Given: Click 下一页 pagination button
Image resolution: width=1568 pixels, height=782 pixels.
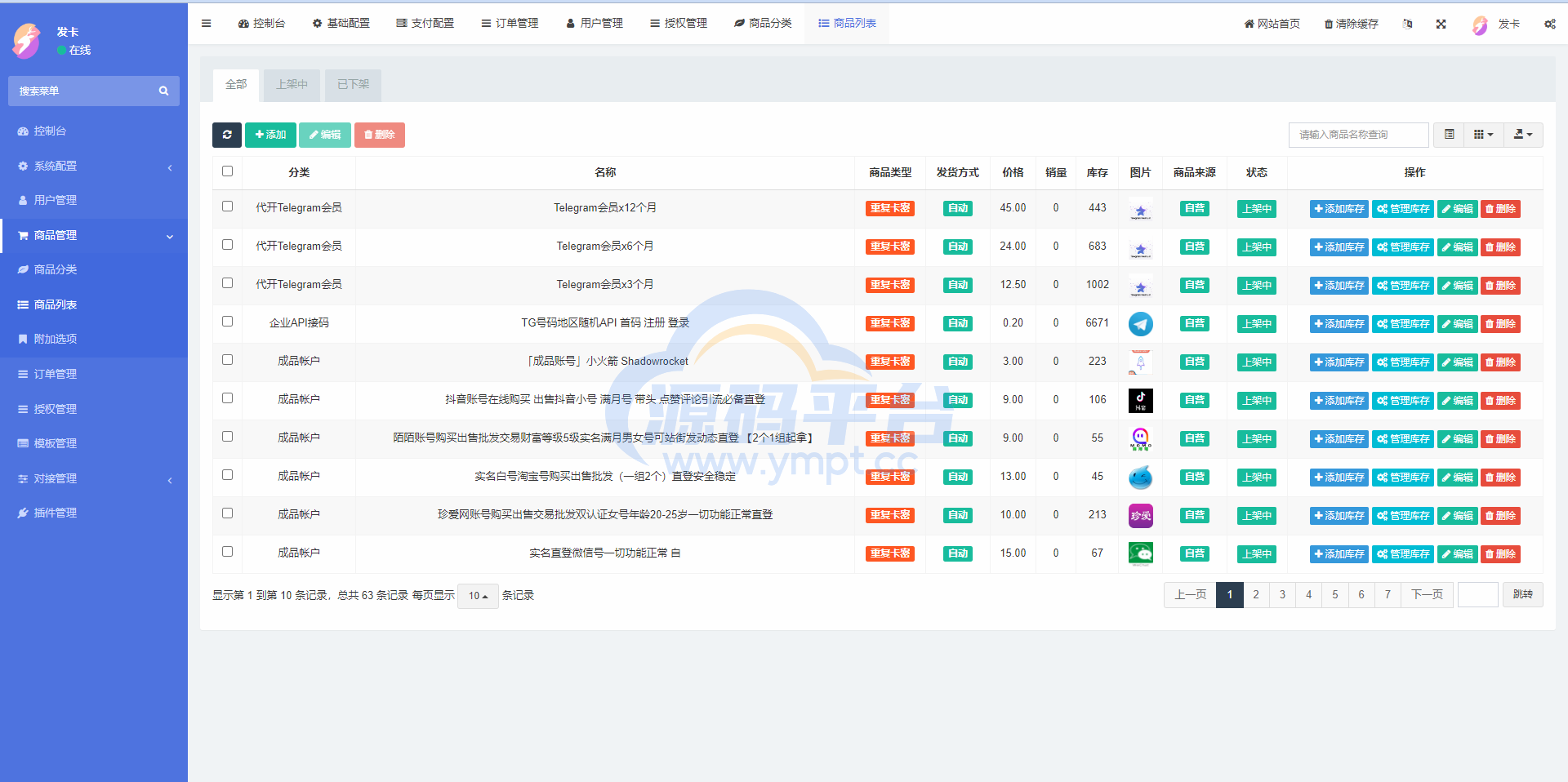Looking at the screenshot, I should click(x=1427, y=594).
